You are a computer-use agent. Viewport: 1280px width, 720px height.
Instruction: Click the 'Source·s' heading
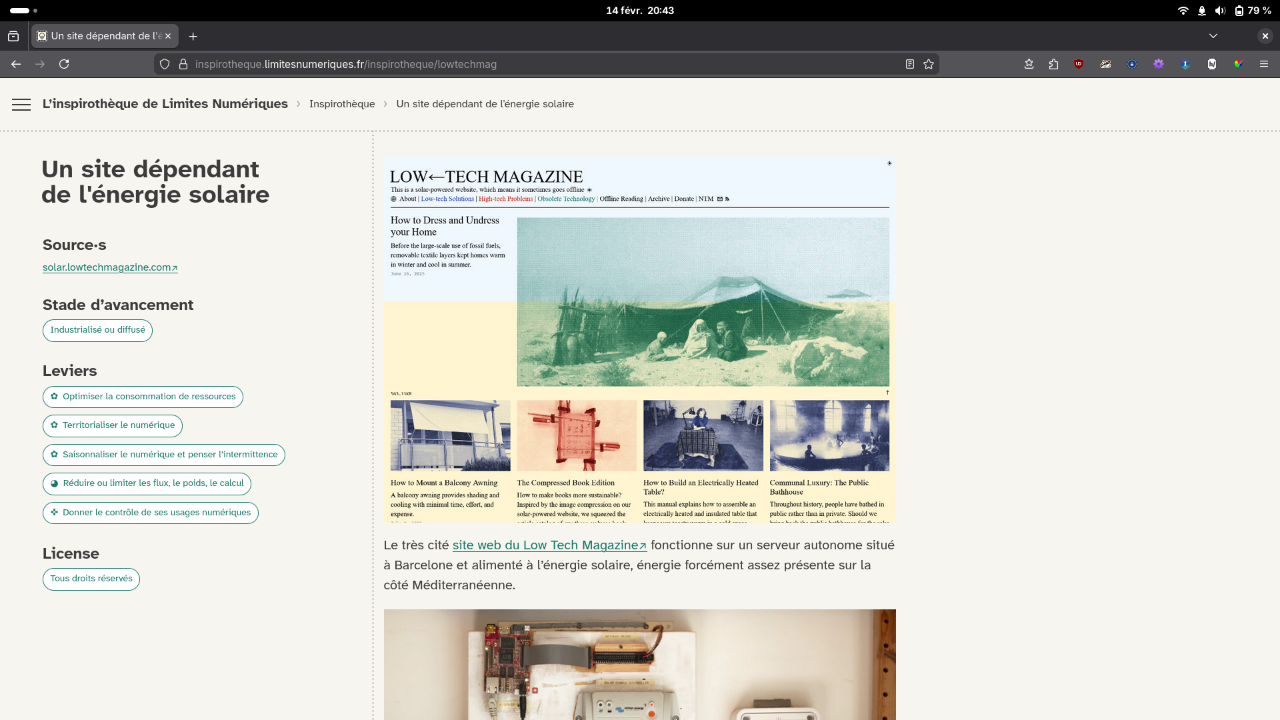(x=74, y=245)
